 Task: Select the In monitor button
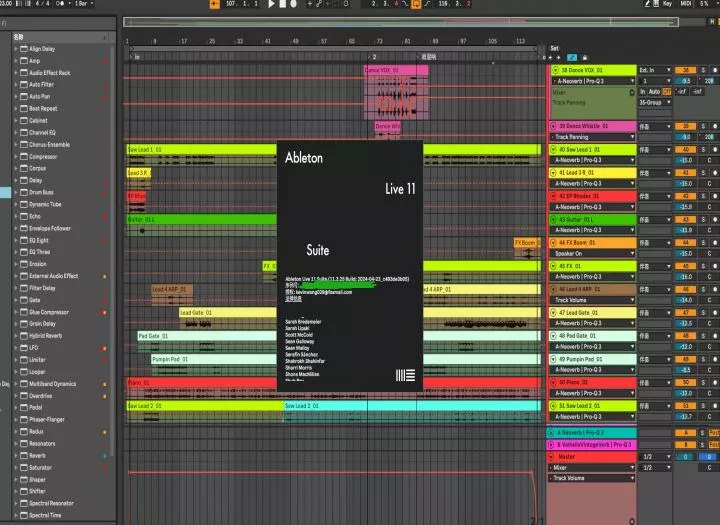pos(643,92)
